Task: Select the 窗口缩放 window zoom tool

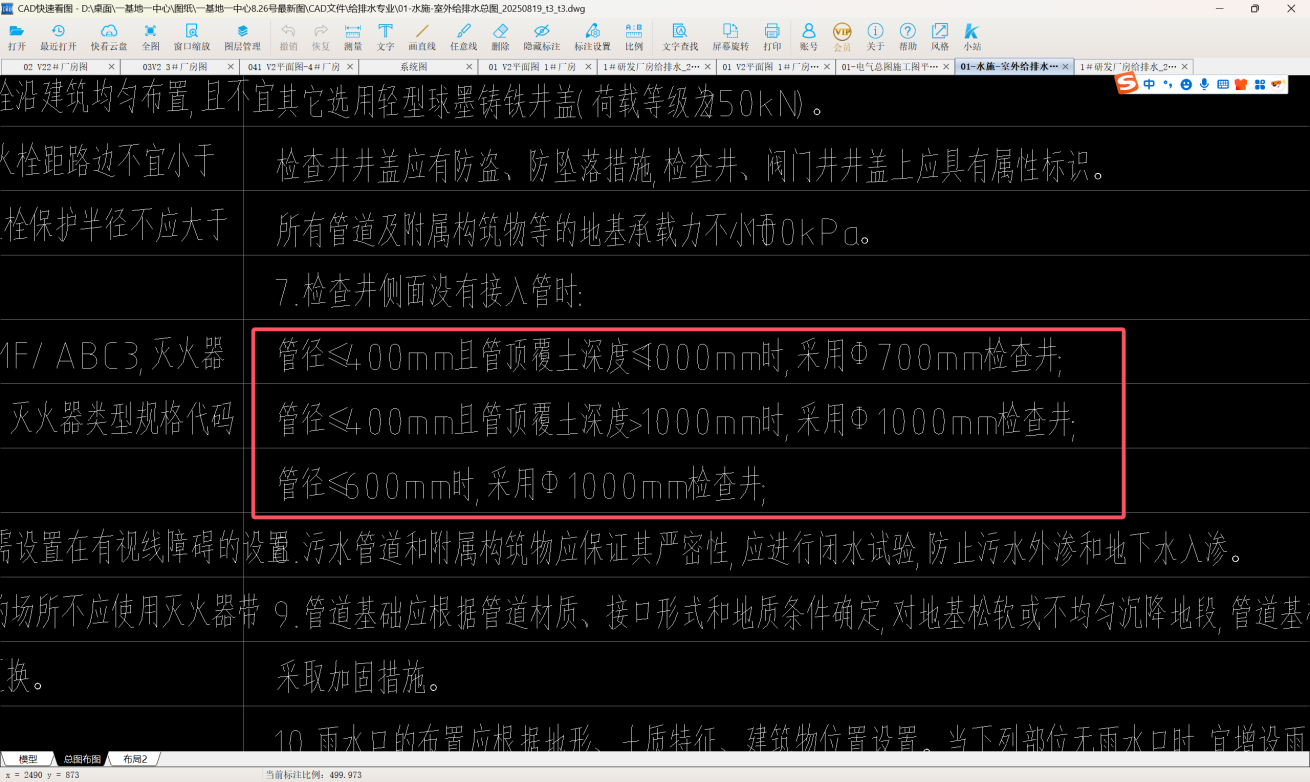Action: pos(192,37)
